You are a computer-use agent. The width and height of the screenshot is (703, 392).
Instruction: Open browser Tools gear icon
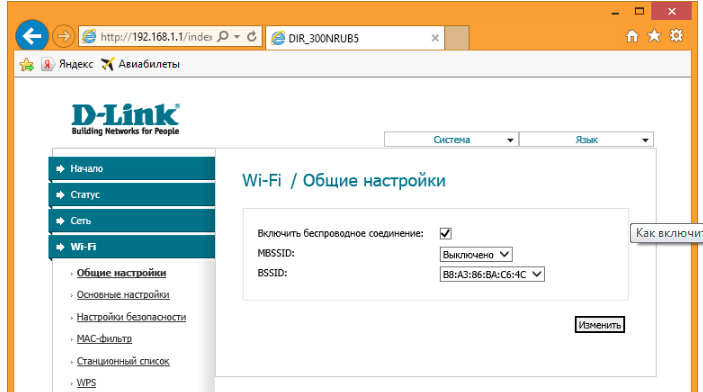(x=676, y=35)
